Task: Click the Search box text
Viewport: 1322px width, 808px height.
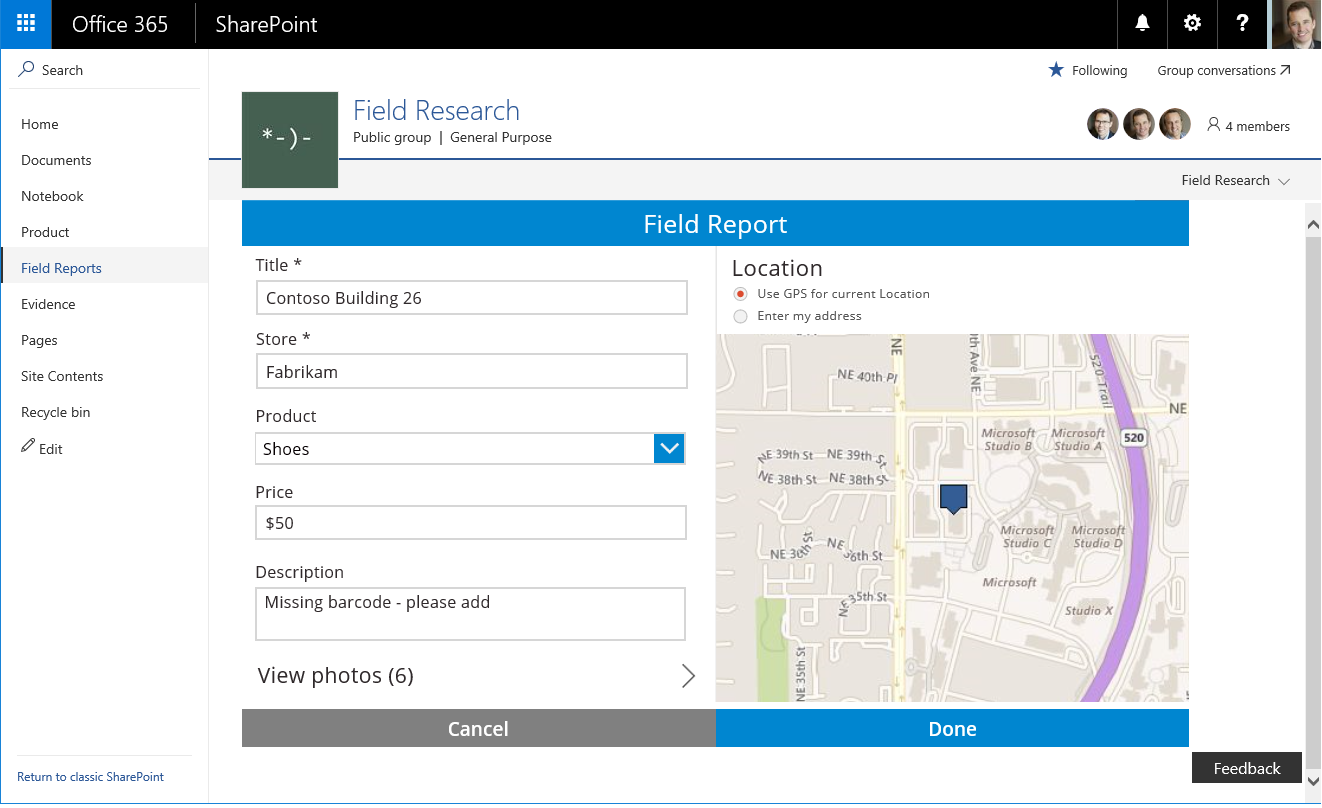Action: (62, 70)
